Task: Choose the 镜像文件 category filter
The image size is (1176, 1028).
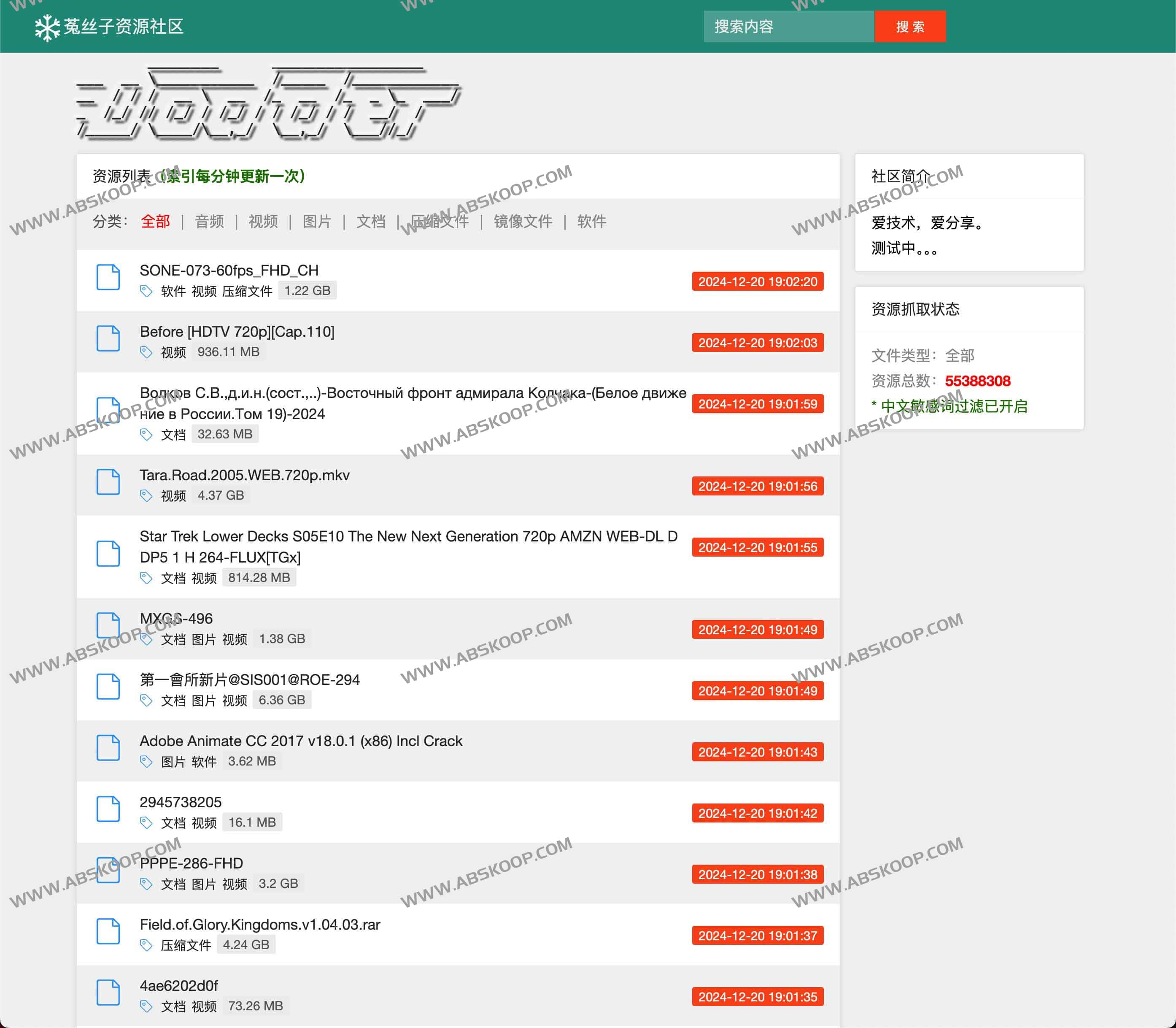Action: pos(522,222)
